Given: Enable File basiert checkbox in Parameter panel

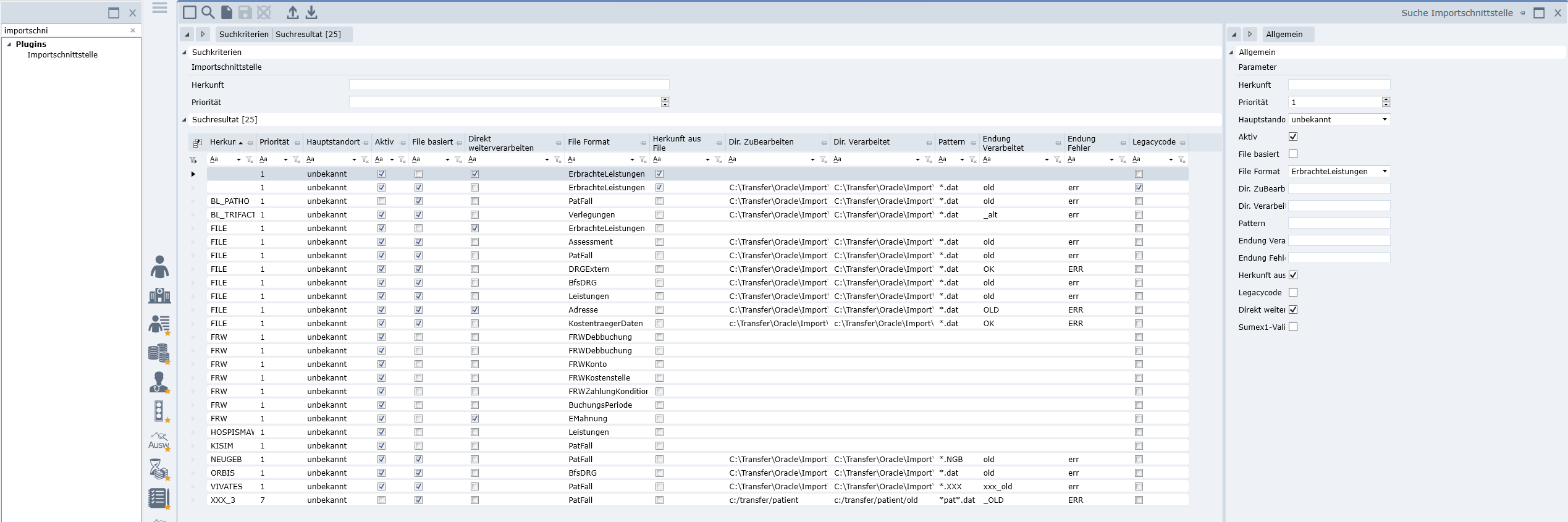Looking at the screenshot, I should coord(1293,154).
